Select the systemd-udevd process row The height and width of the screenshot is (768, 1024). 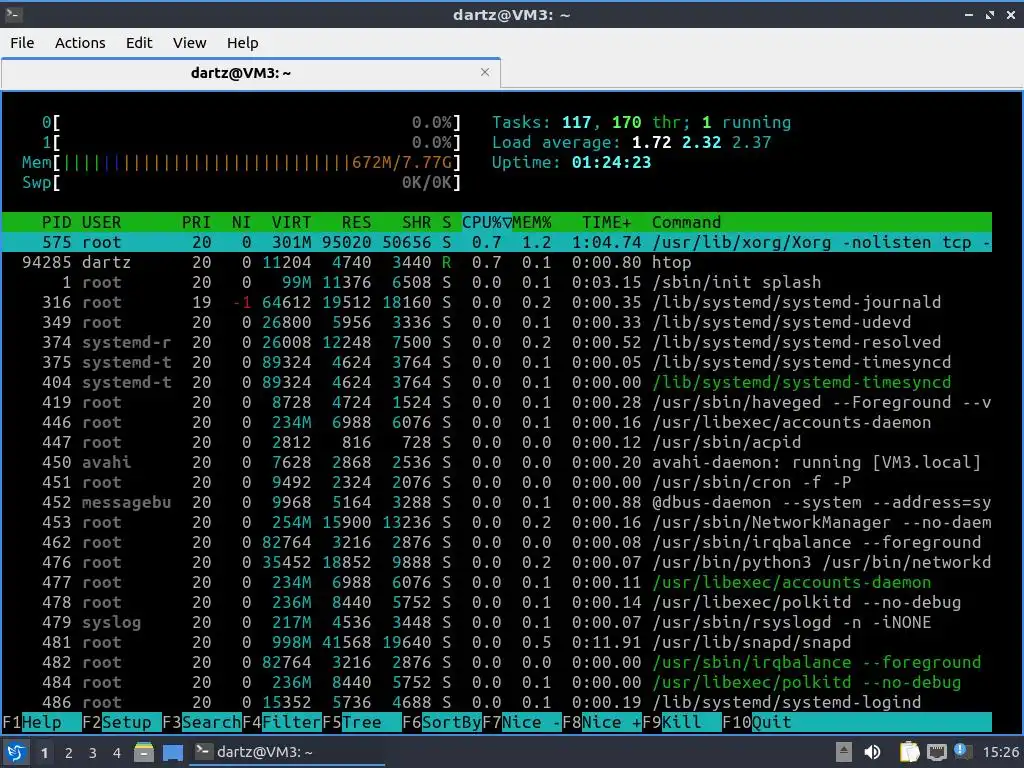[x=496, y=323]
